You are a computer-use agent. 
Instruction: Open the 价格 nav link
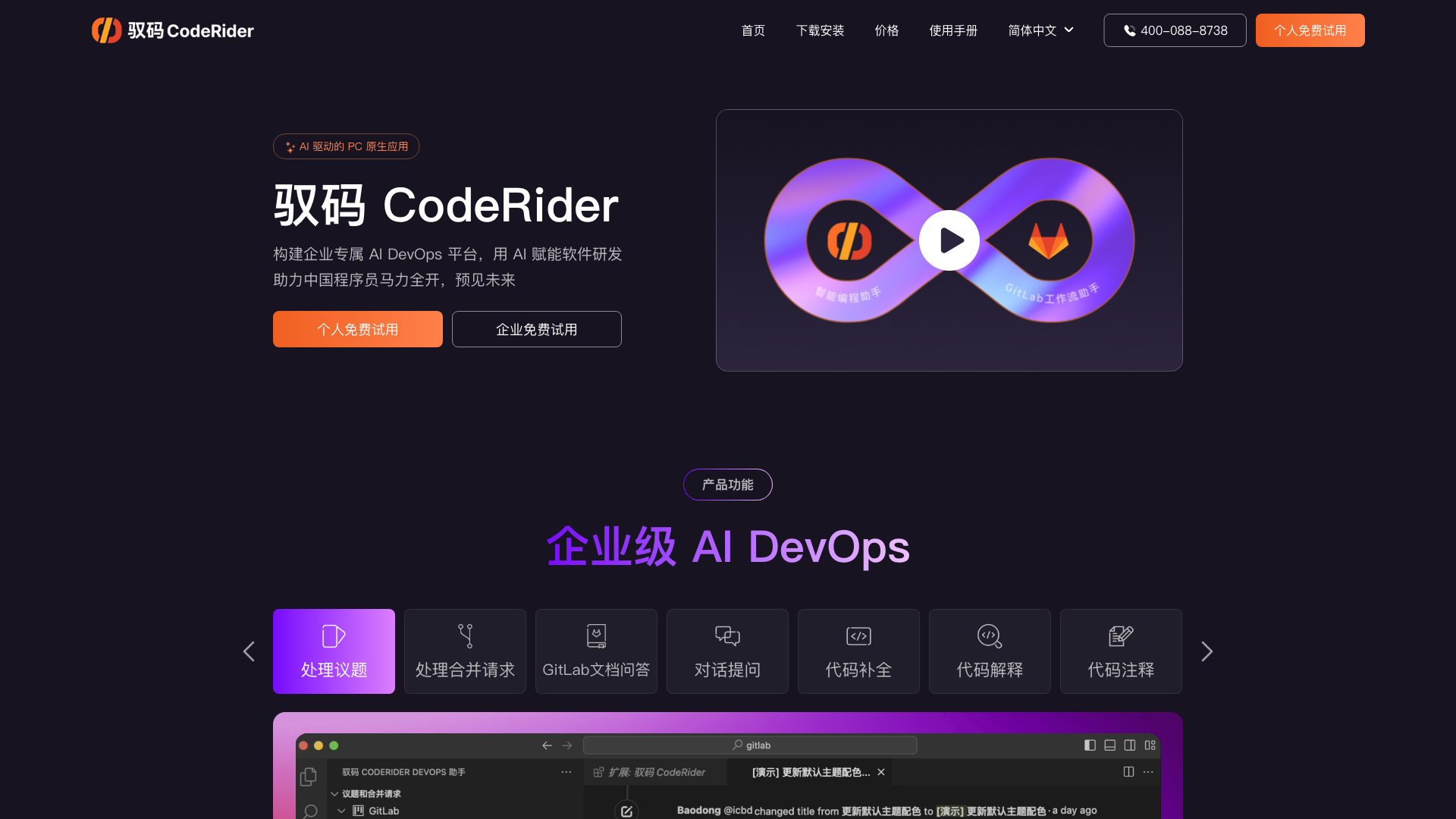[886, 30]
